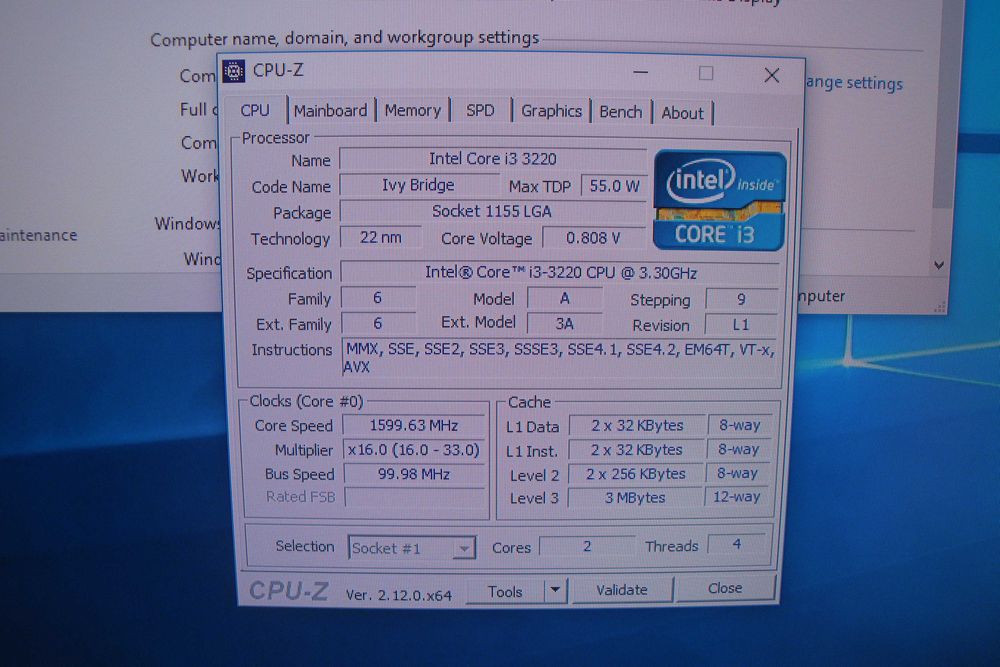Click the maximize button in CPU-Z
1000x667 pixels.
click(706, 73)
